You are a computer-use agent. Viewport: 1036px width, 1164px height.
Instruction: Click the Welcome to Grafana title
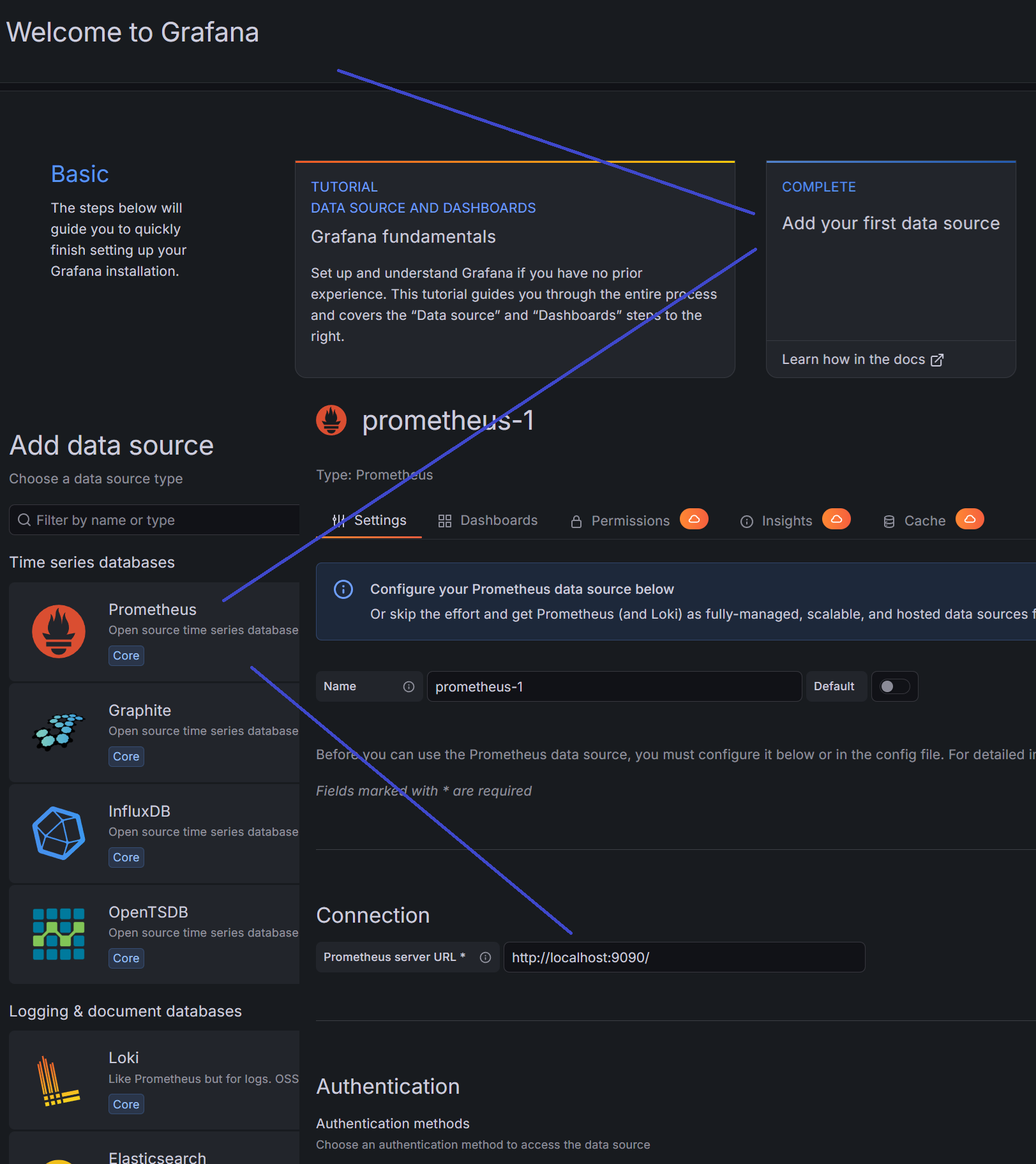[x=133, y=32]
